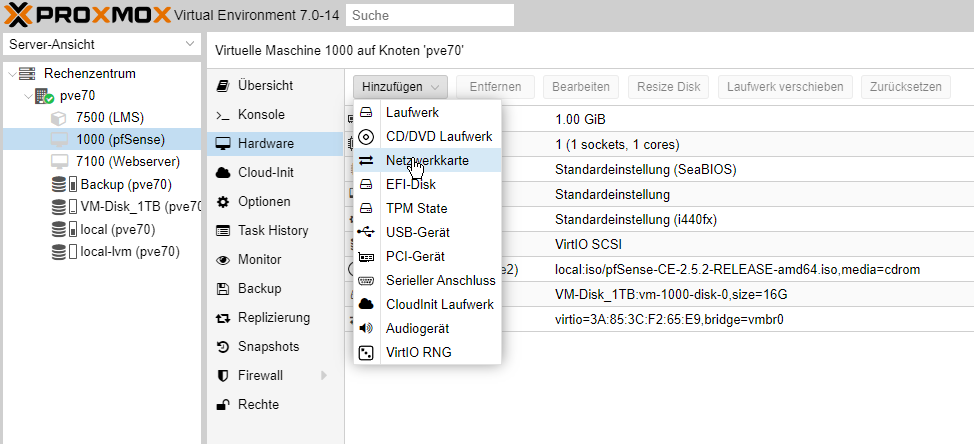Select the 7500 (LMS) tree entry
974x444 pixels.
(102, 117)
